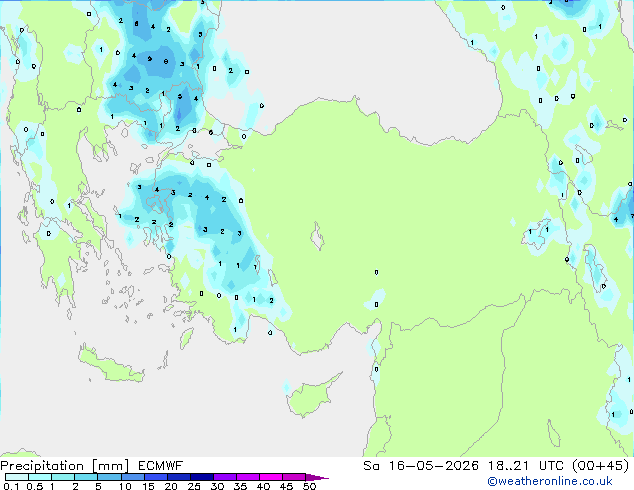
Task: Click the legend scale label 0.5
Action: pos(35,486)
